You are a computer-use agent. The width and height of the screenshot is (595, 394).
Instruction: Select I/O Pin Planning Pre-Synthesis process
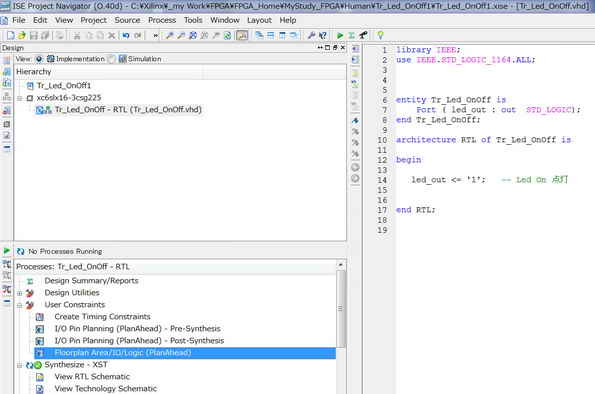(x=137, y=329)
